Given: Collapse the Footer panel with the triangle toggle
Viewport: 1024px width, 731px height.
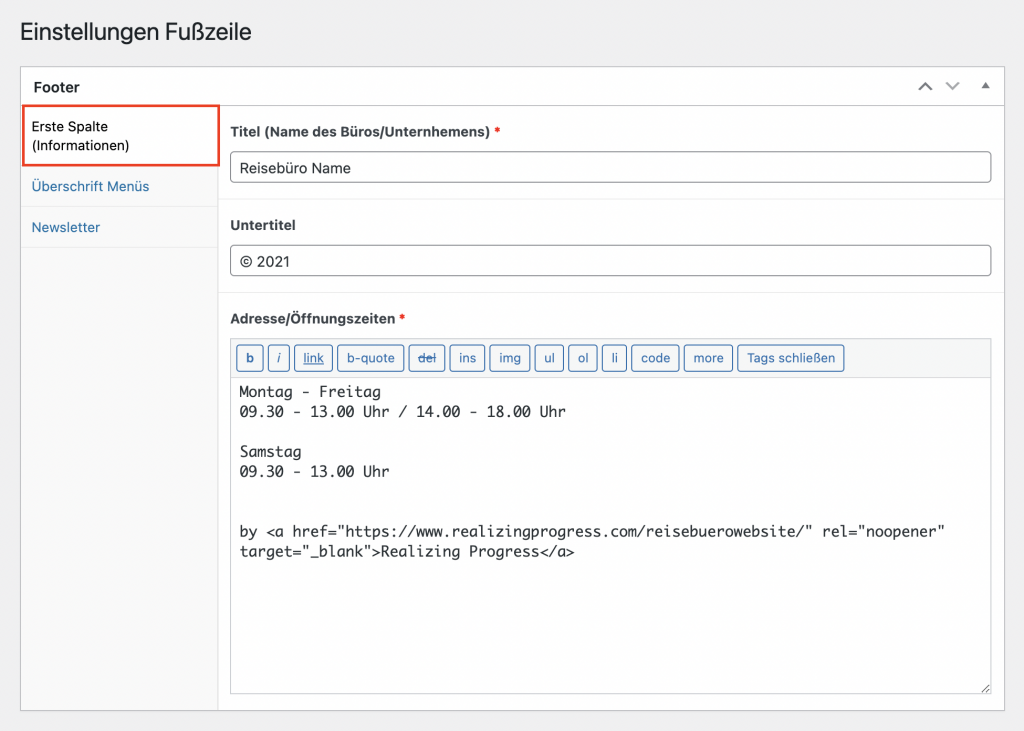Looking at the screenshot, I should [985, 87].
